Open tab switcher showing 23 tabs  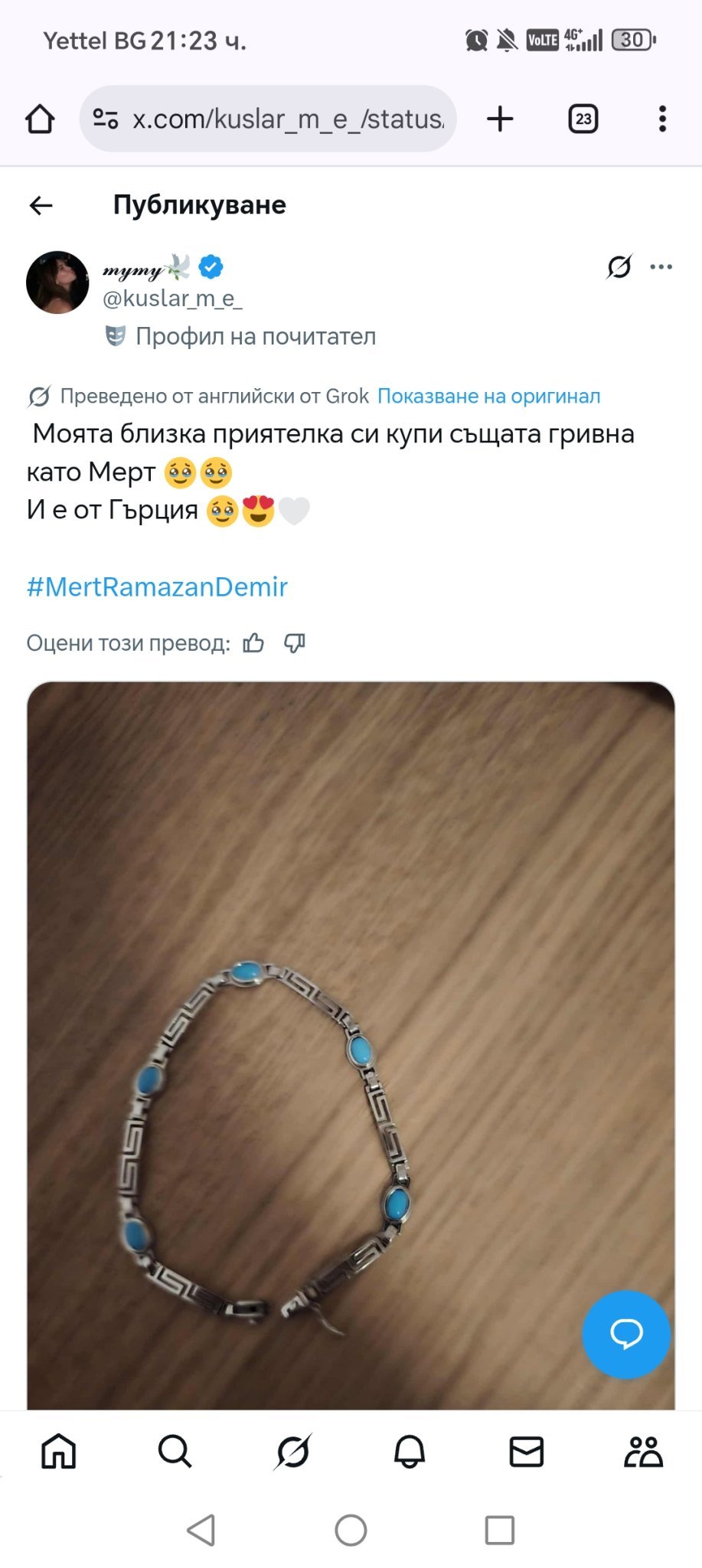[x=583, y=119]
